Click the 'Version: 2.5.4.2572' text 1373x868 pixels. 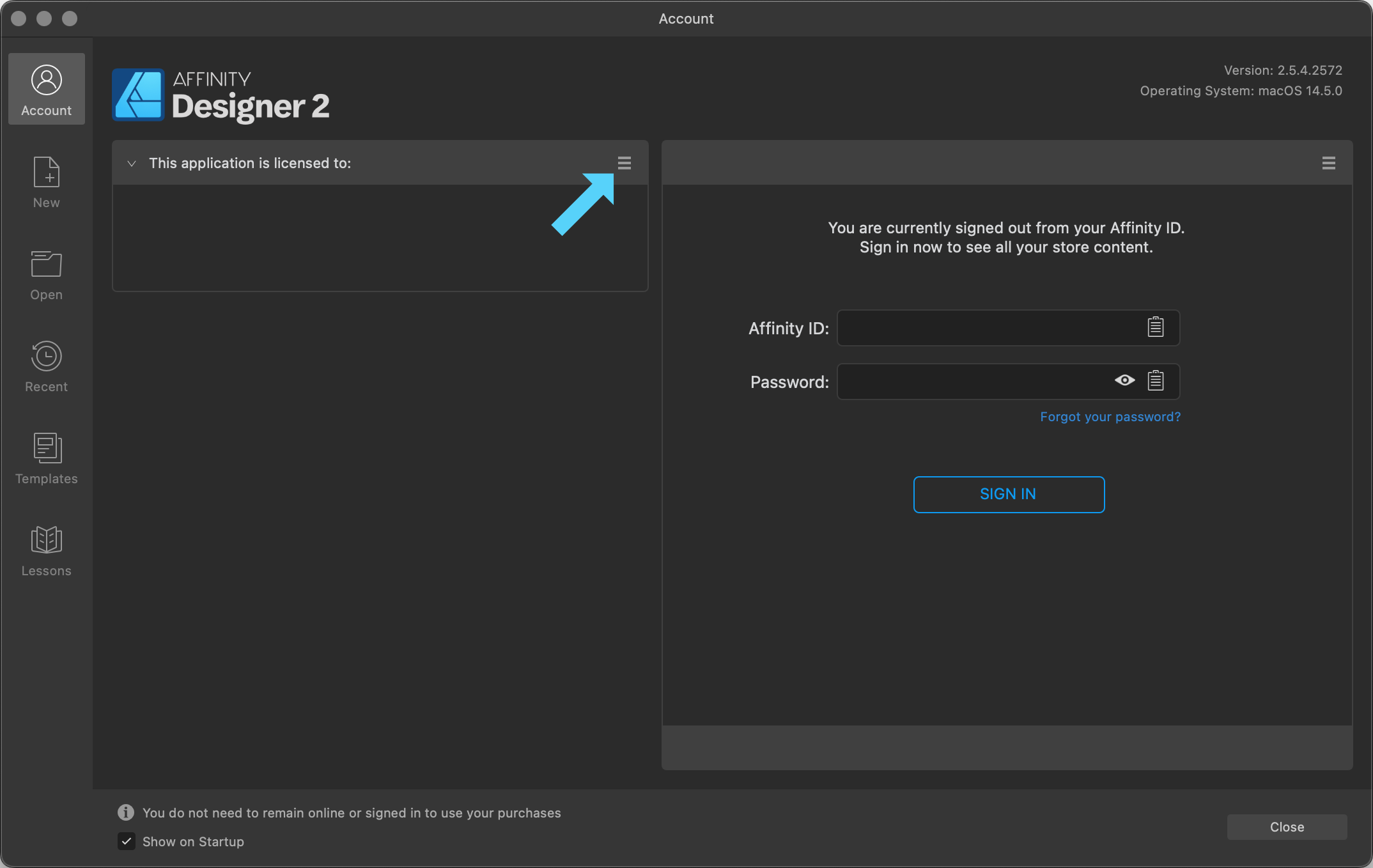pos(1283,70)
